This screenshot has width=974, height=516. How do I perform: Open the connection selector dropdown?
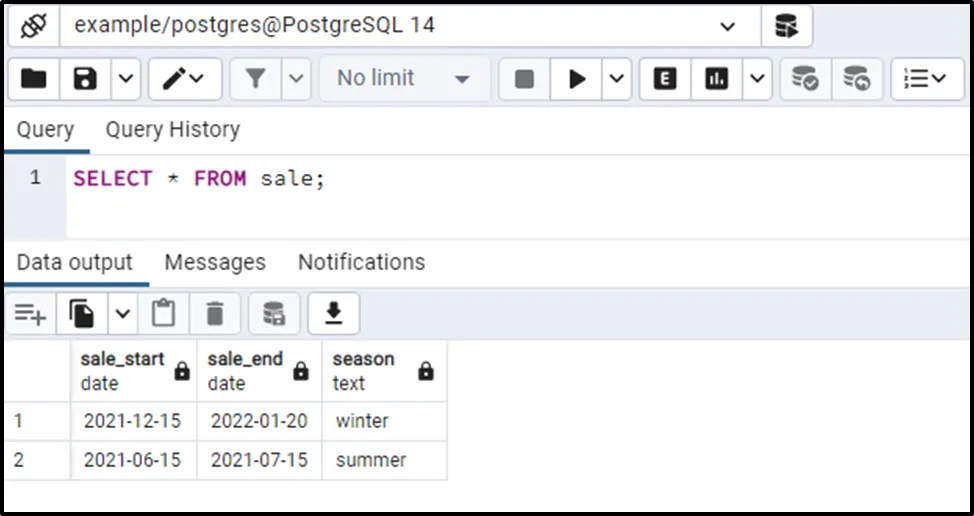(x=727, y=26)
